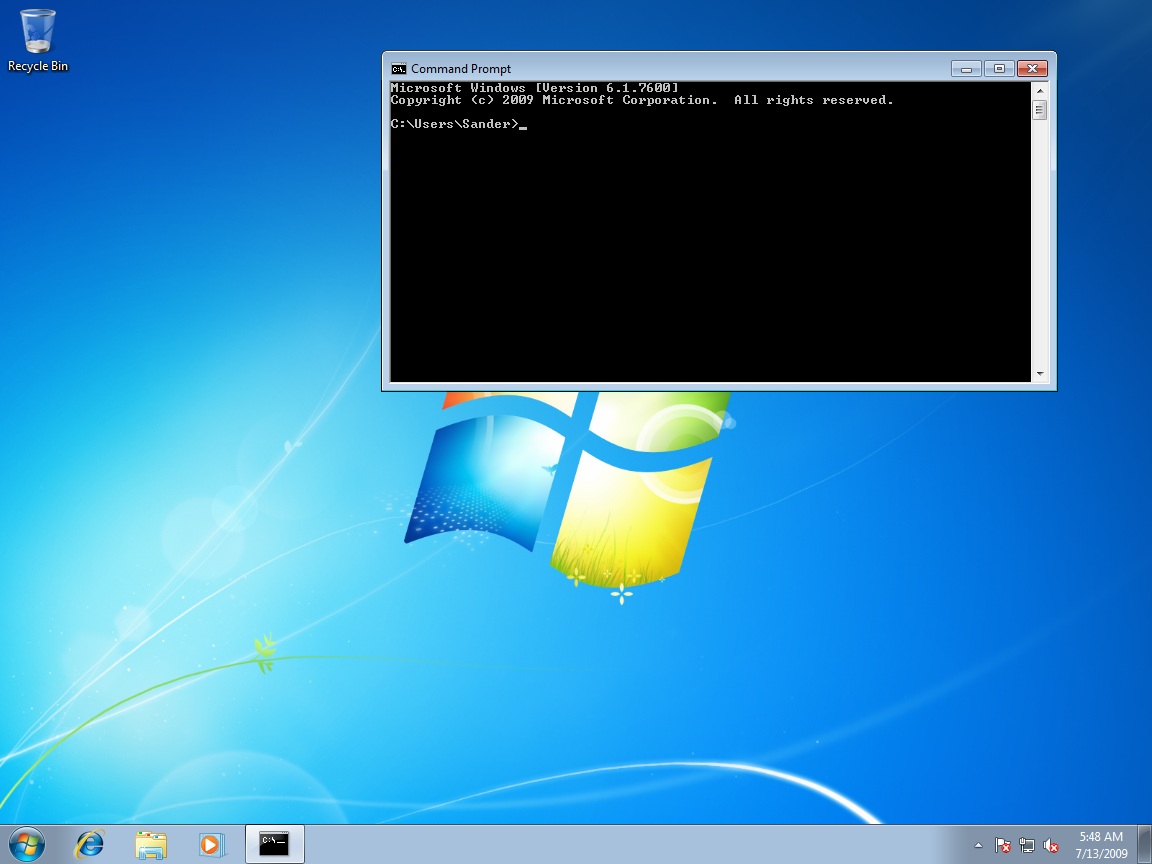Open Windows Explorer from the taskbar
Screen dimensions: 1152x864
pyautogui.click(x=151, y=844)
